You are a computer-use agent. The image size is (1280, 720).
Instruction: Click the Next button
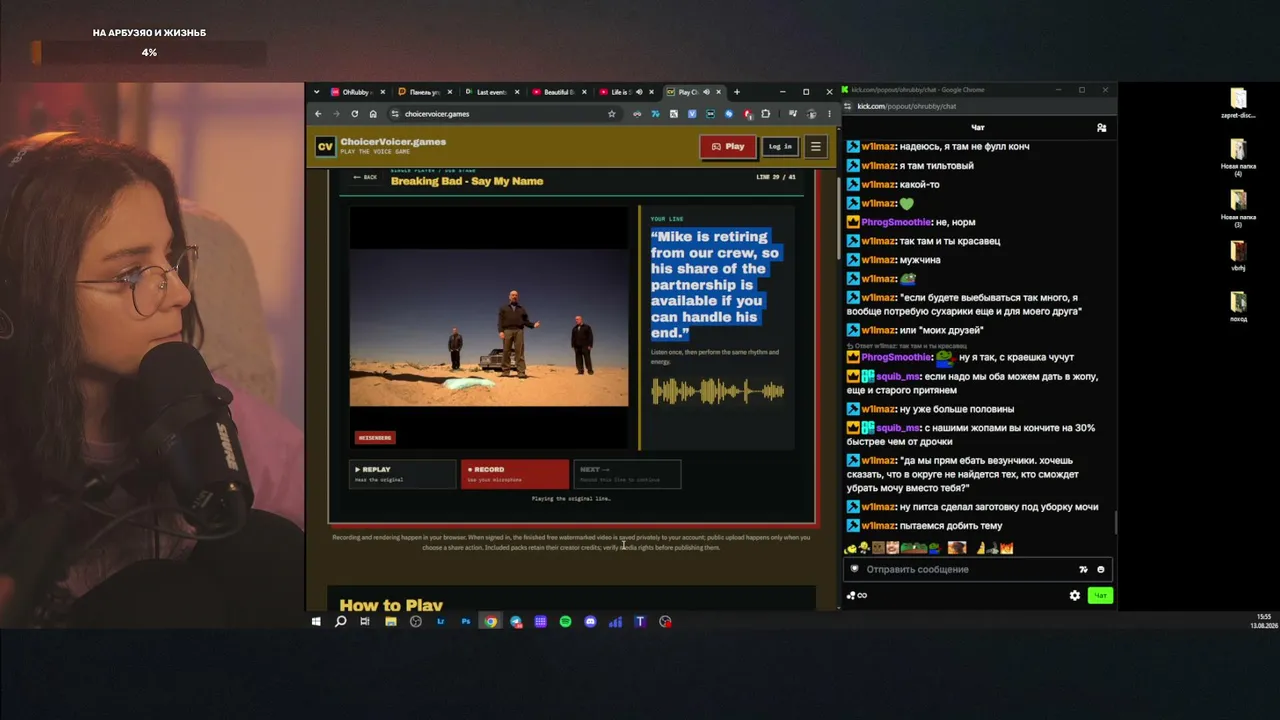coord(627,474)
